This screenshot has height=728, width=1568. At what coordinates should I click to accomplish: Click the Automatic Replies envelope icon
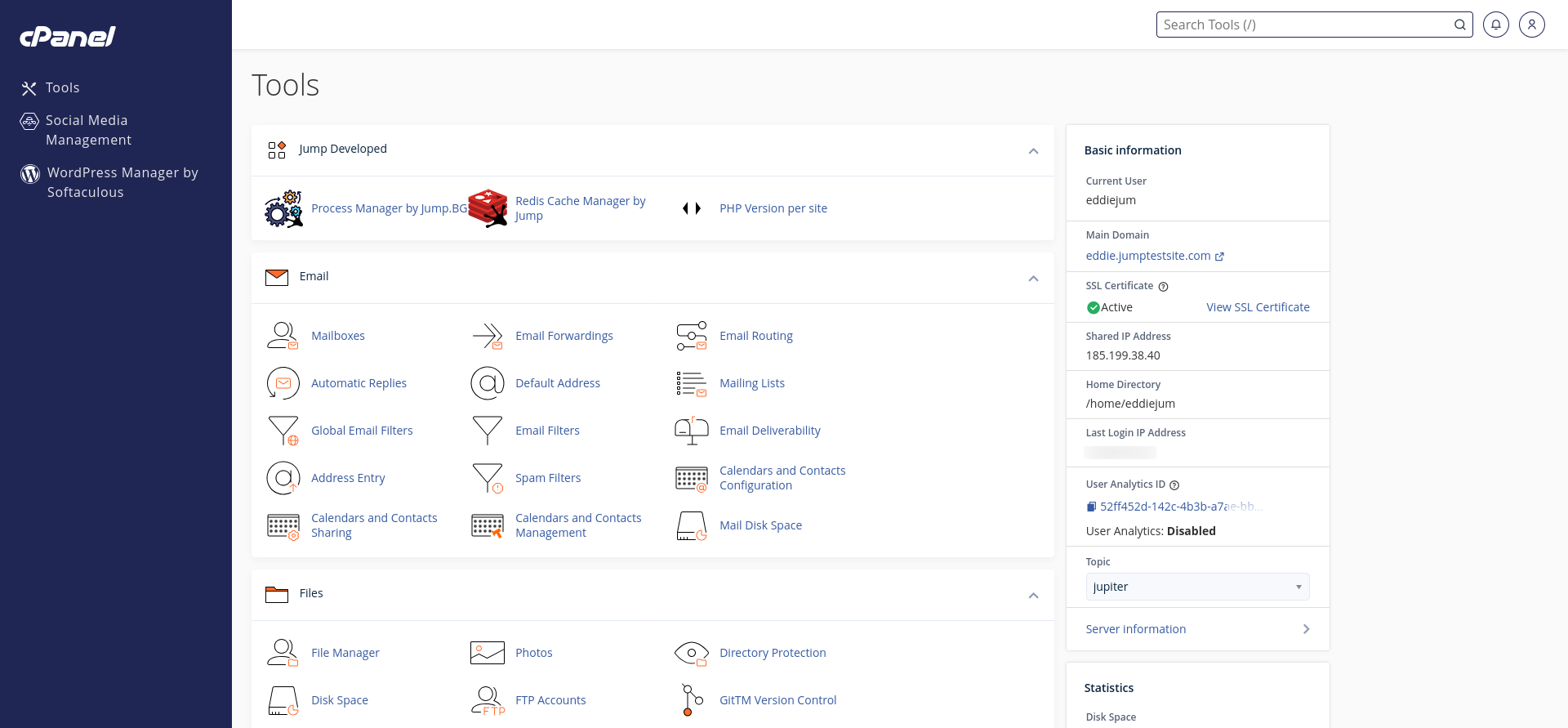point(283,383)
